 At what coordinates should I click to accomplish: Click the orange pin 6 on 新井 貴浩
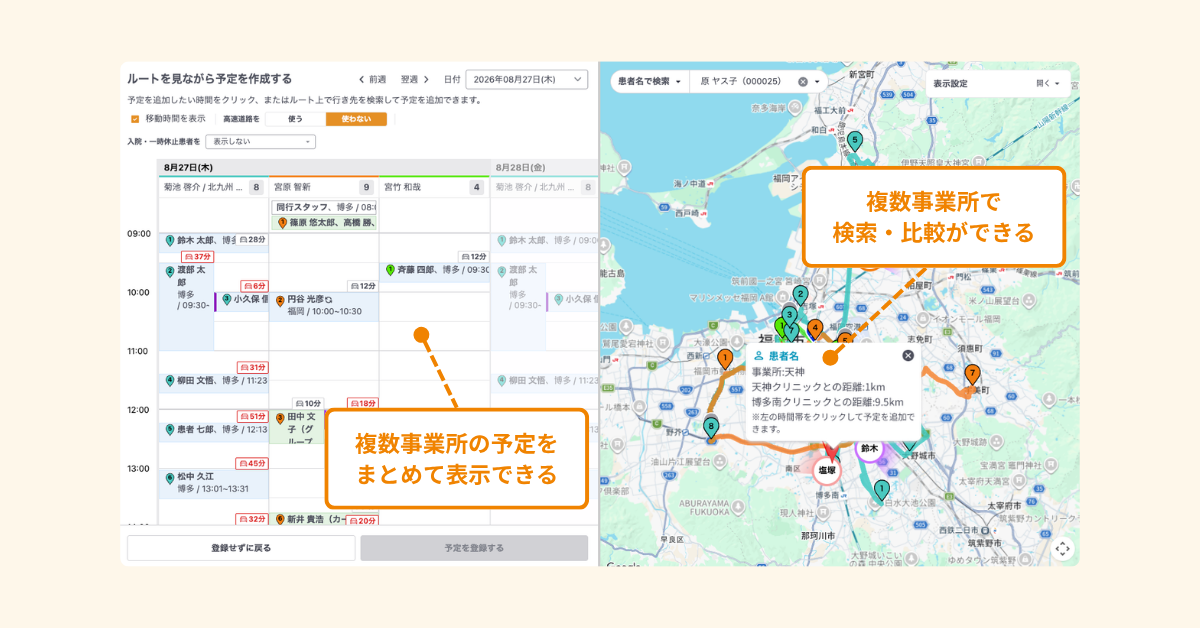[280, 520]
